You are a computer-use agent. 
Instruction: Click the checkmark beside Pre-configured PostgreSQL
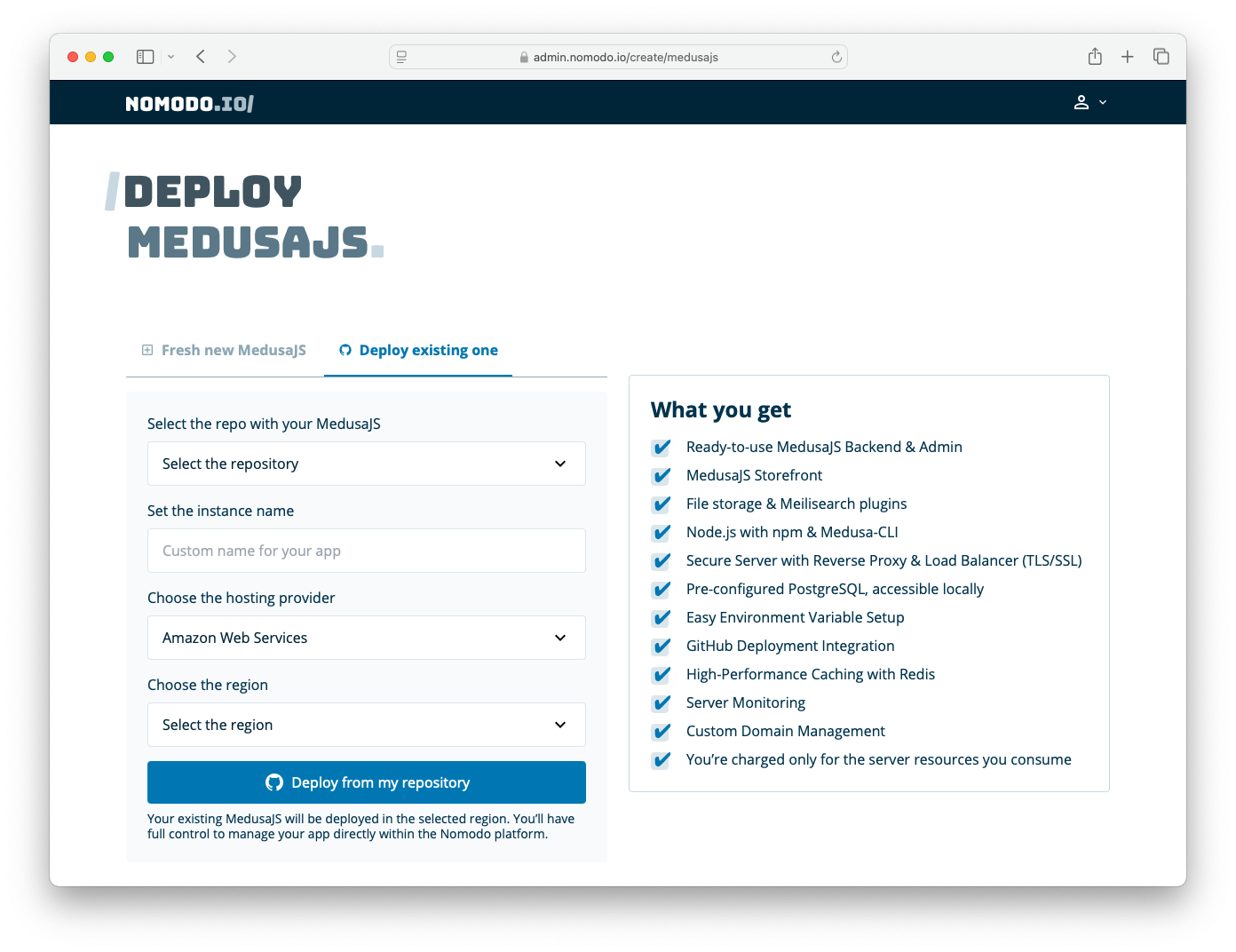[662, 590]
